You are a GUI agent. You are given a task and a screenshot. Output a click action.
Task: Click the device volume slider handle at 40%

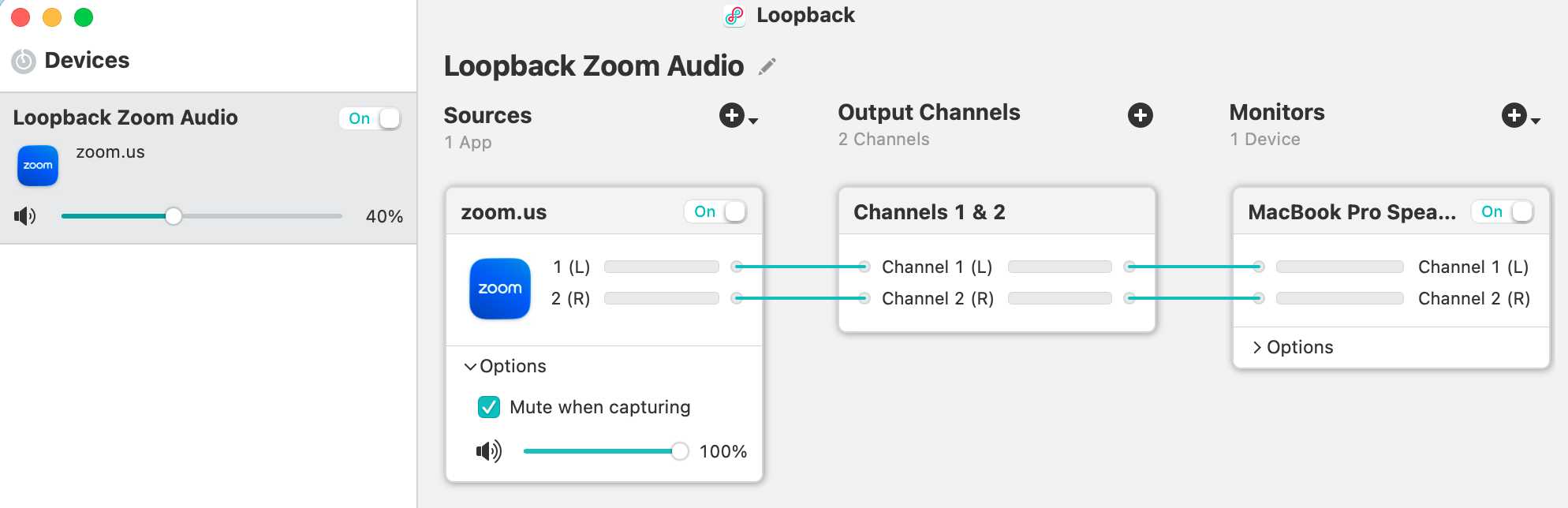point(174,216)
